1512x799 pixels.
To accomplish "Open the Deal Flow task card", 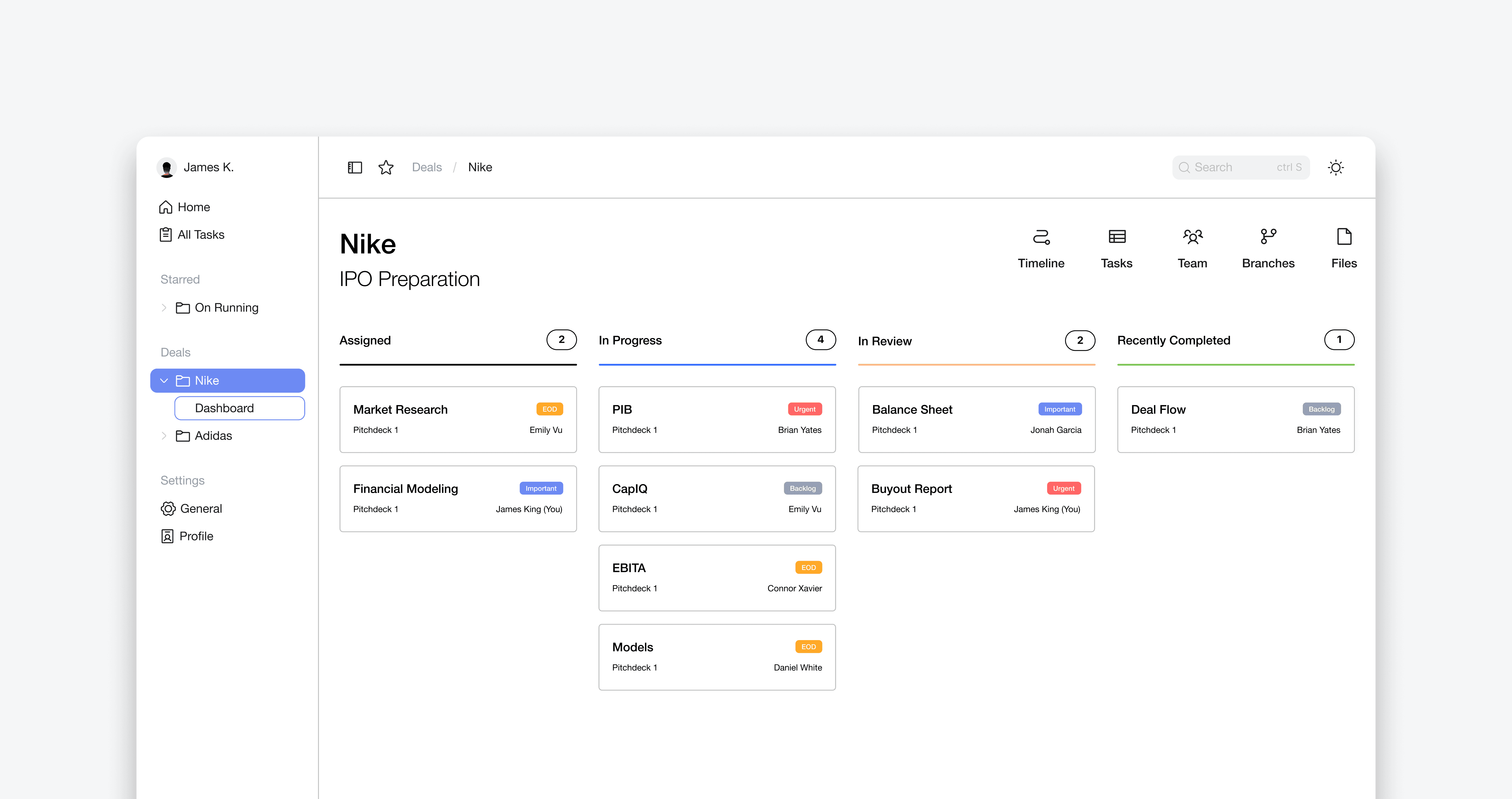I will 1236,419.
